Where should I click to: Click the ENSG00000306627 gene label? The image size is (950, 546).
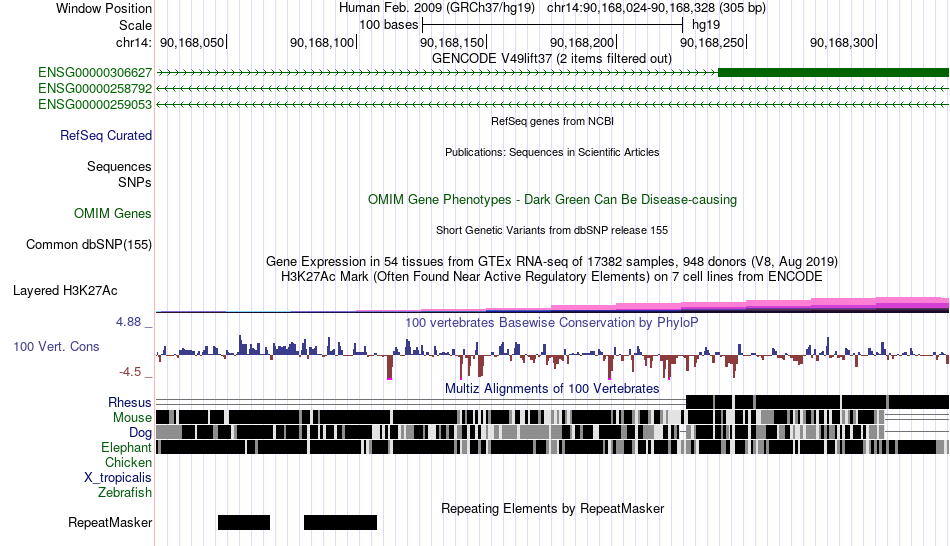[95, 73]
